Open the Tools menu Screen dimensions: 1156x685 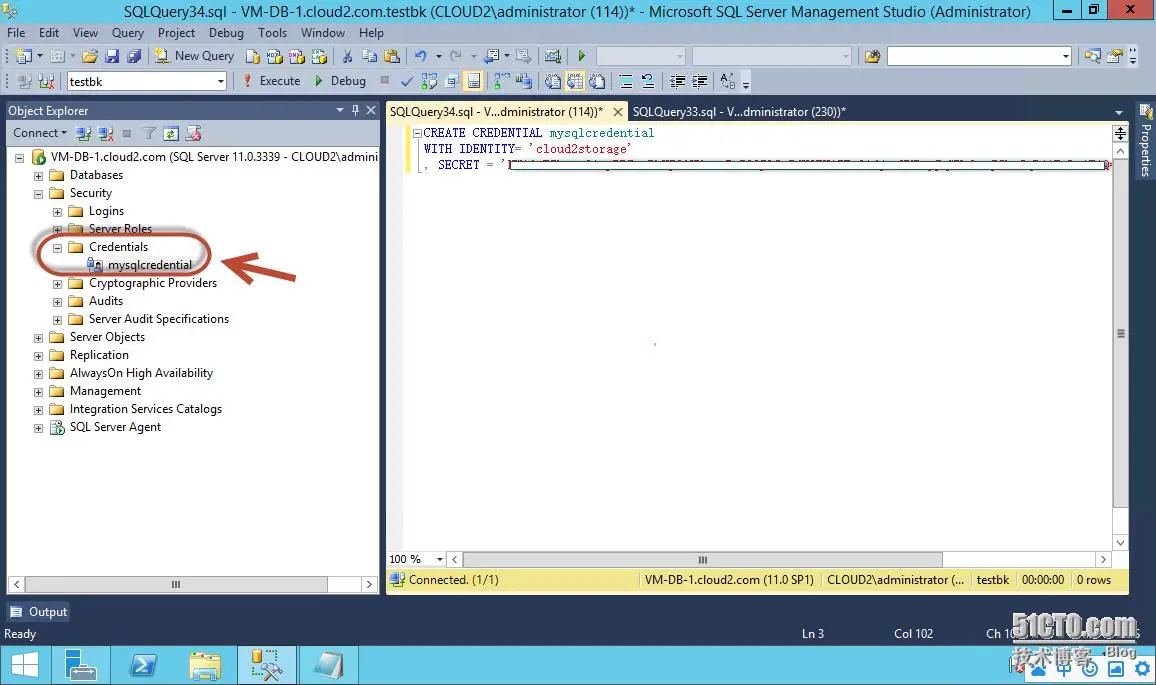coord(272,32)
